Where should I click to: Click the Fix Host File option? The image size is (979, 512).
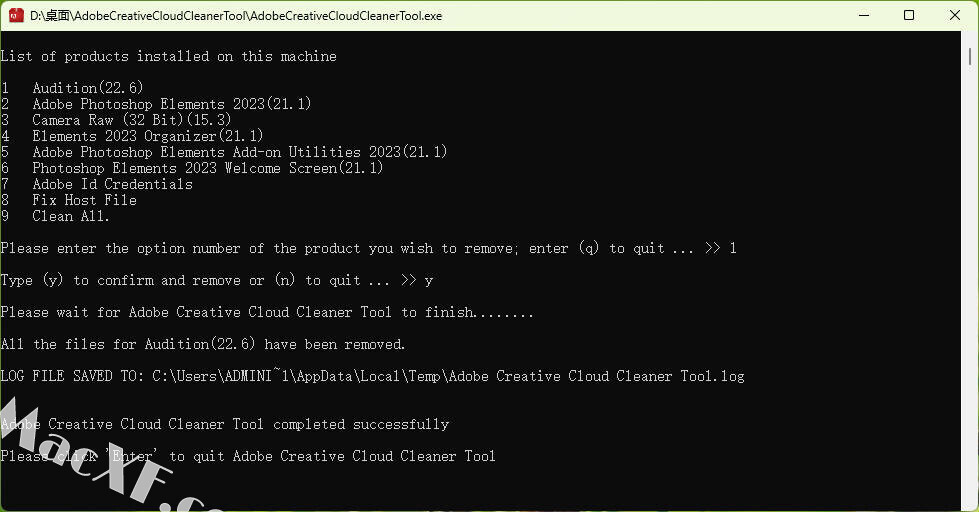click(x=84, y=200)
